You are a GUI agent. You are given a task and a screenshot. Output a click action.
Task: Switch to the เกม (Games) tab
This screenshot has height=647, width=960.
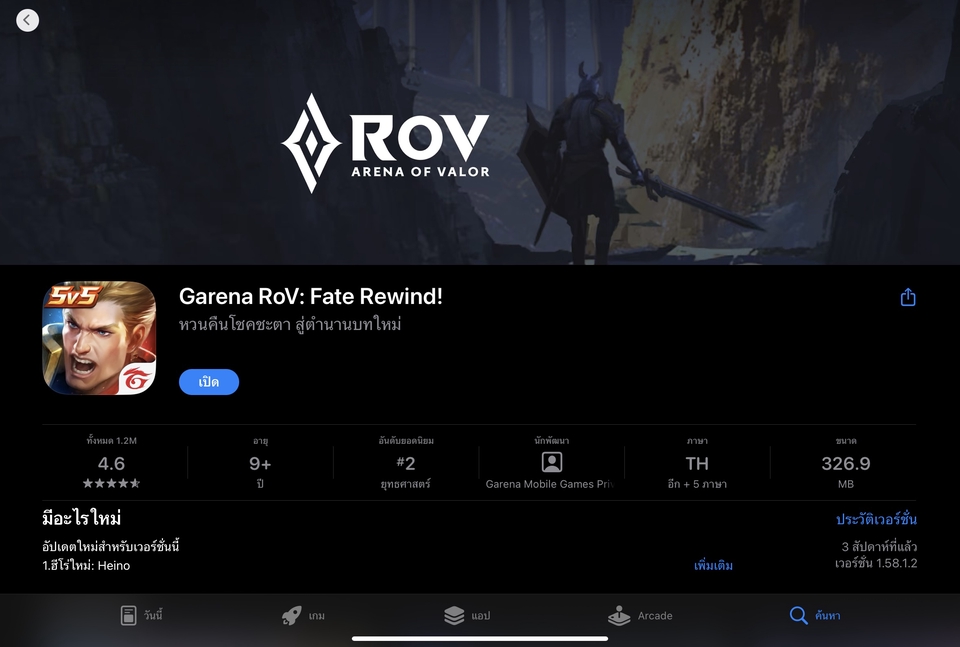point(304,615)
